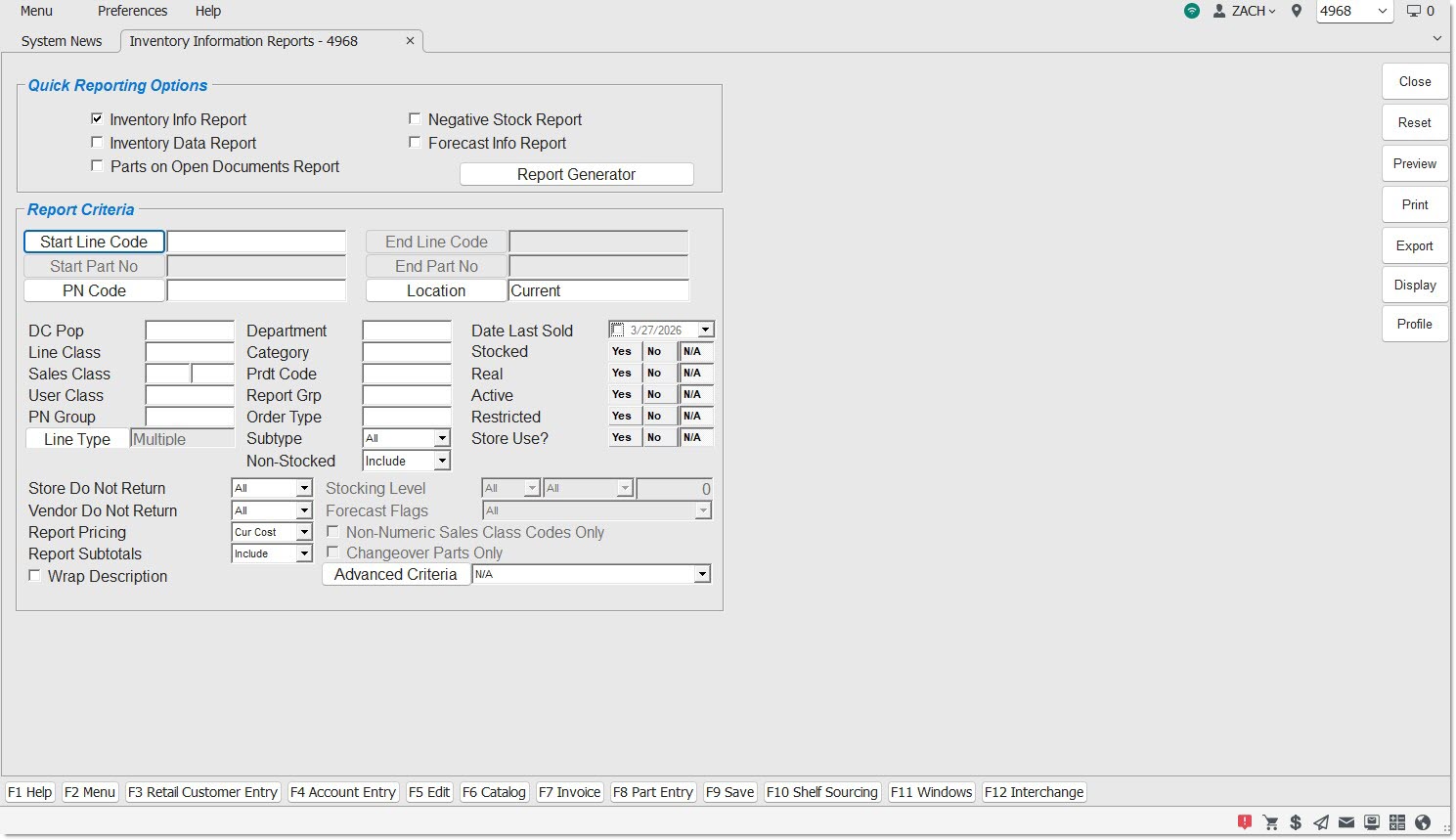
Task: Click the Report Generator button
Action: click(x=576, y=174)
